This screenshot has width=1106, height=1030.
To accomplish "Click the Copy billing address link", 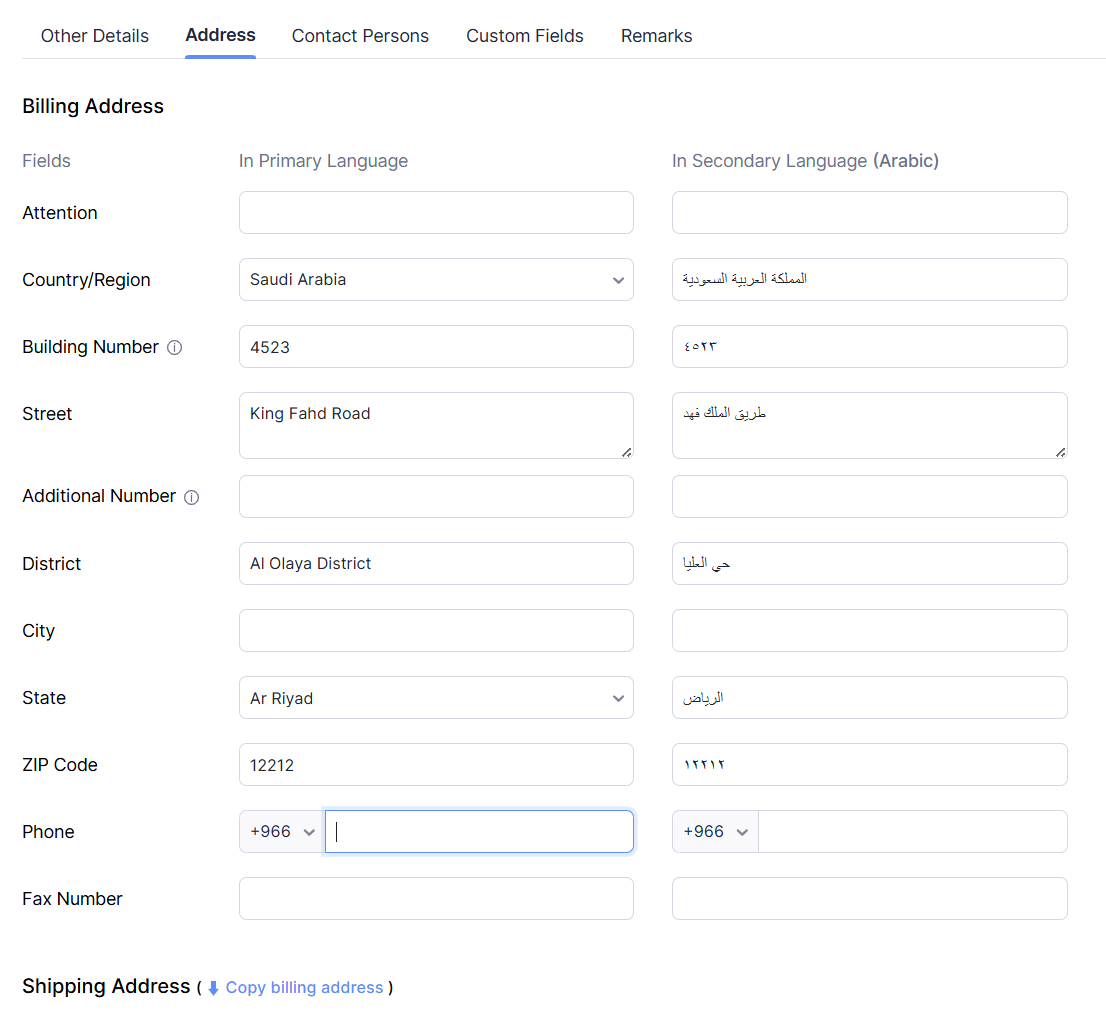I will (x=304, y=988).
